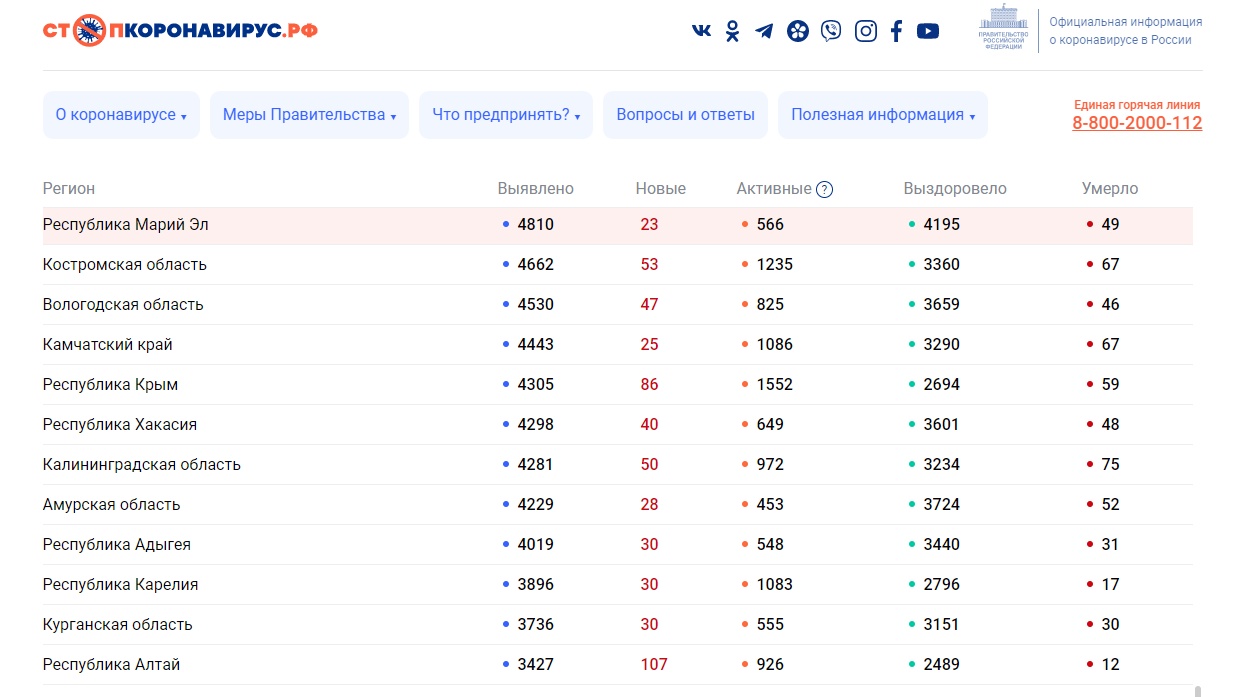Viewport: 1235px width, 697px height.
Task: Click the YouTube icon
Action: (928, 31)
